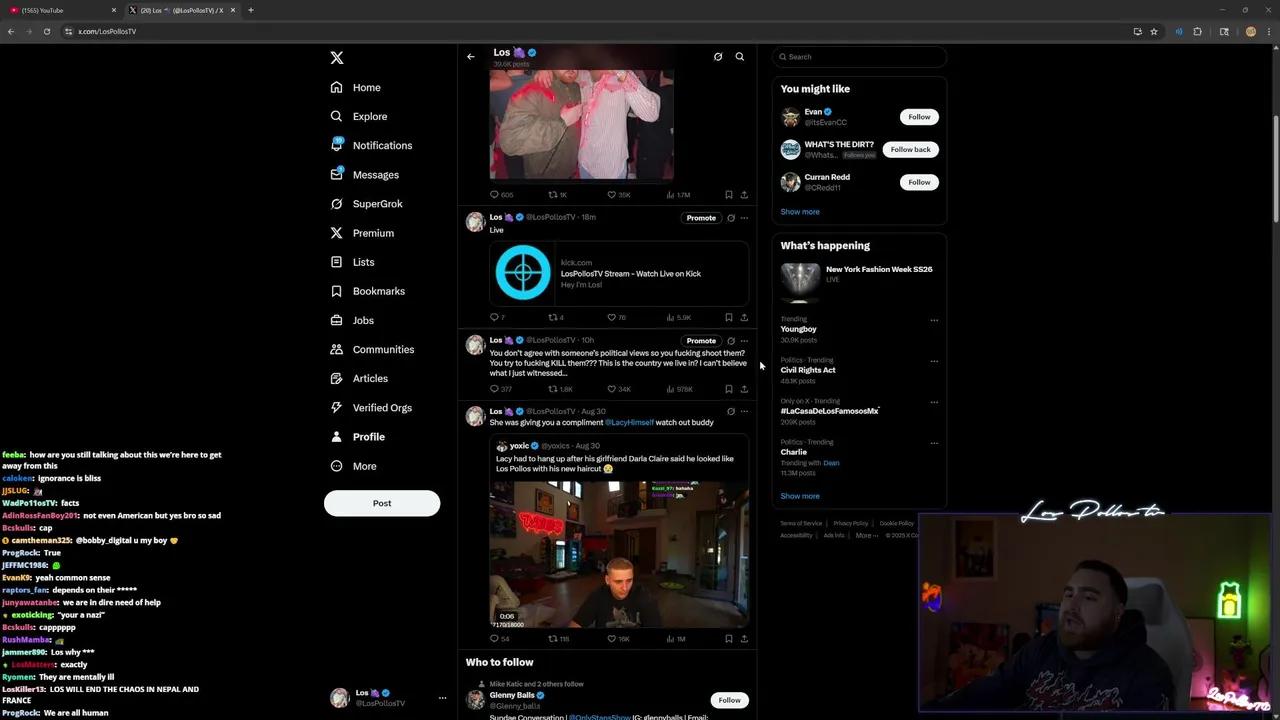Click the Lists icon in the sidebar
1280x720 pixels.
point(337,262)
